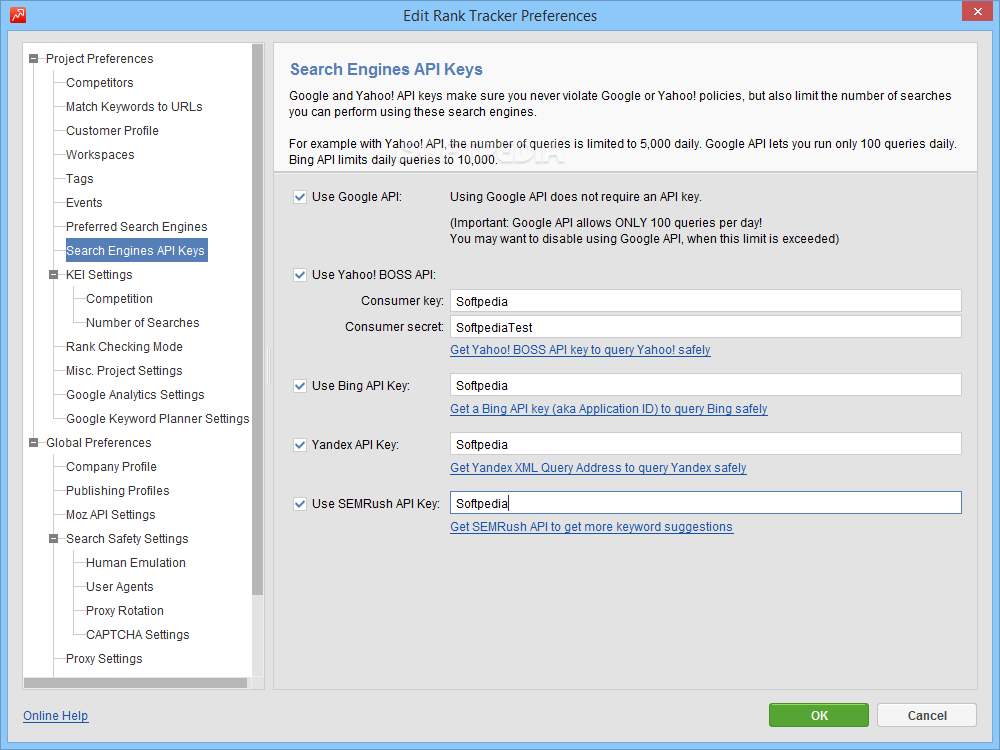Open Publishing Profiles
Image resolution: width=1000 pixels, height=750 pixels.
118,491
